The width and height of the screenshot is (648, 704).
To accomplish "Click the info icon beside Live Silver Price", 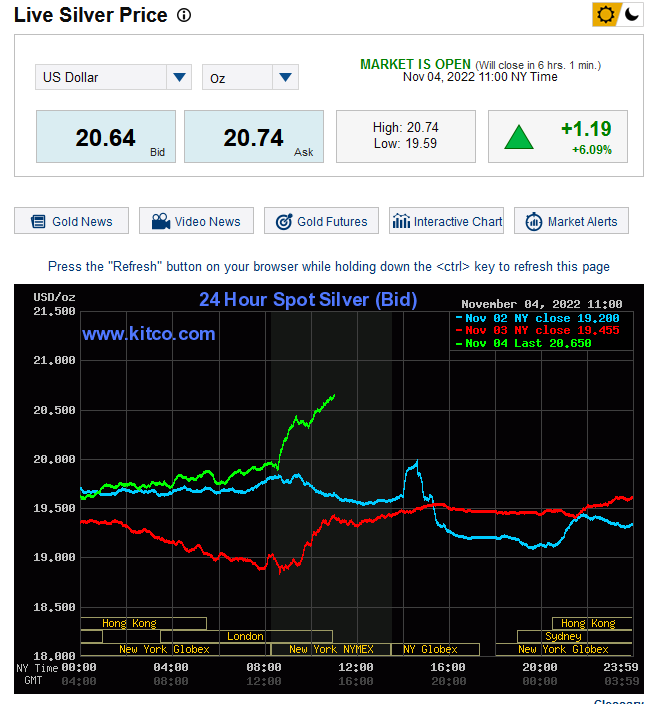I will [184, 15].
